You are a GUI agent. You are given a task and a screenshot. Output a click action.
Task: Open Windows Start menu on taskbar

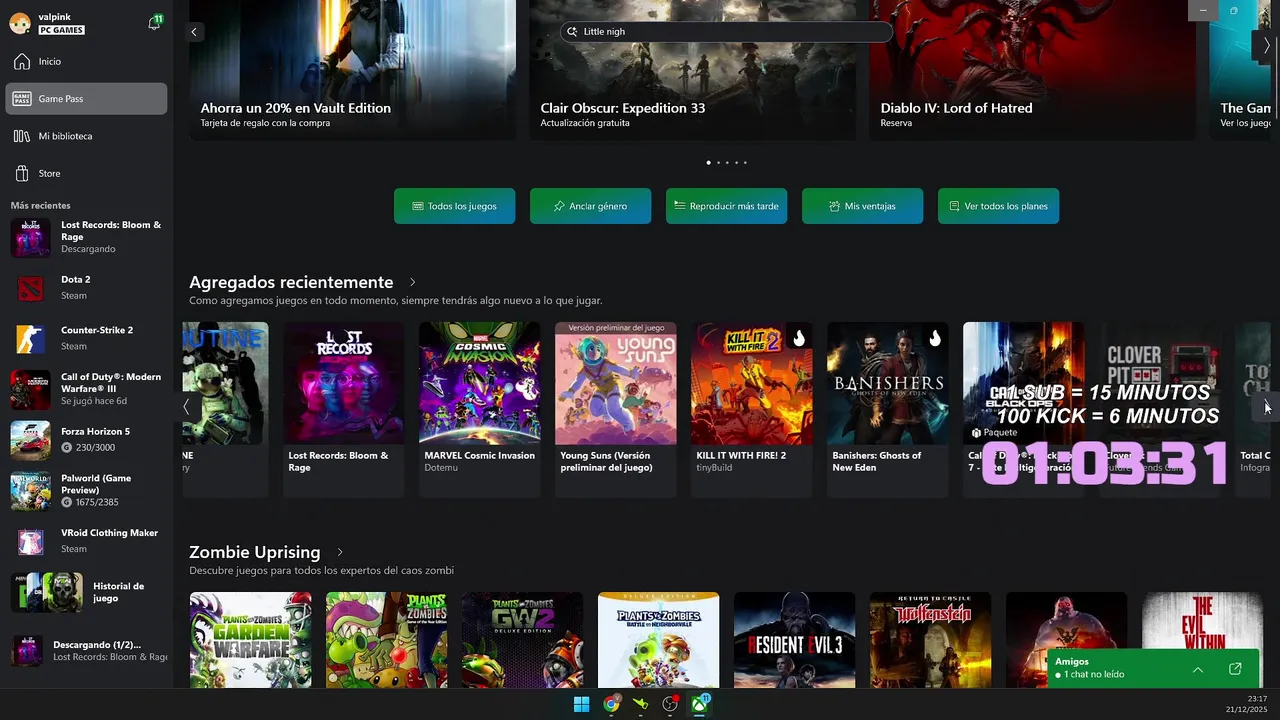(581, 704)
